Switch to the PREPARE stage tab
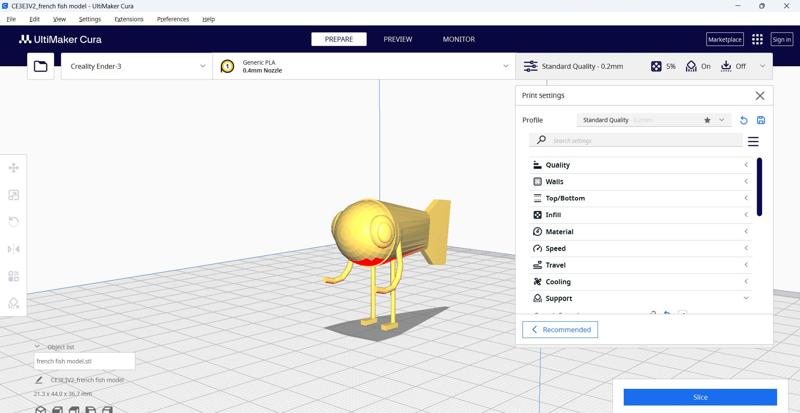This screenshot has width=800, height=413. pyautogui.click(x=339, y=39)
